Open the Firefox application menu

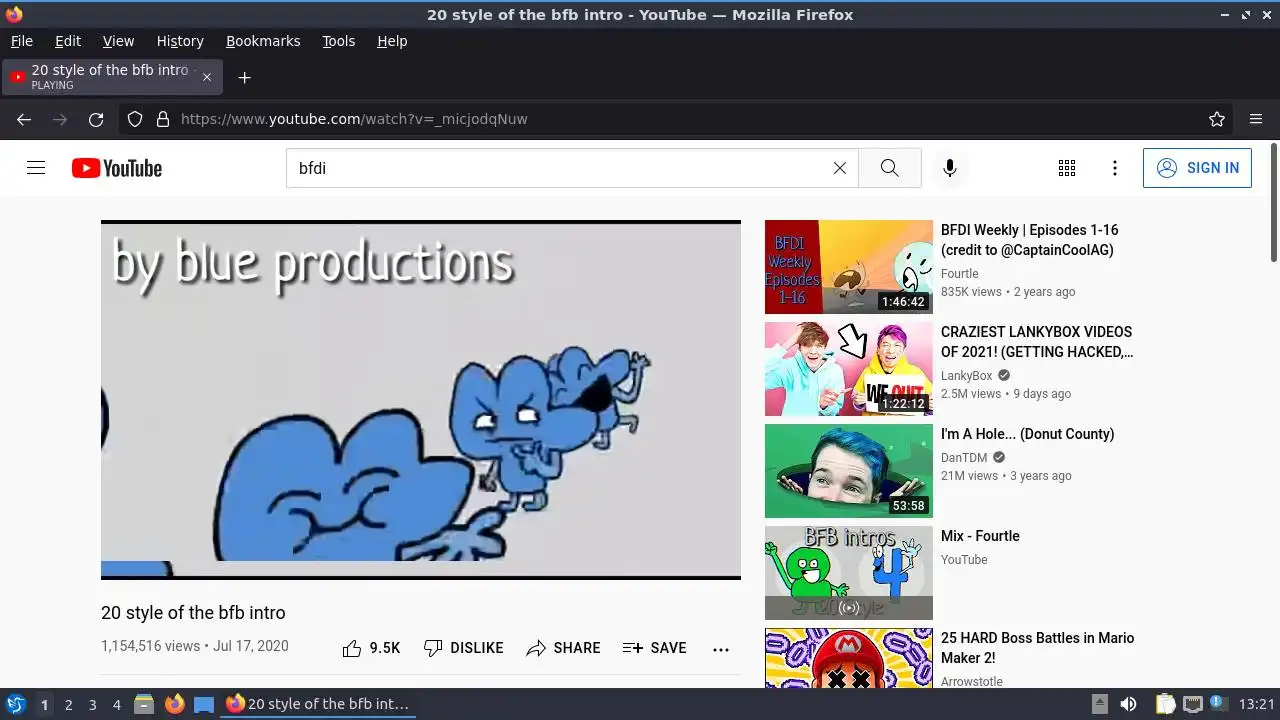coord(1256,119)
